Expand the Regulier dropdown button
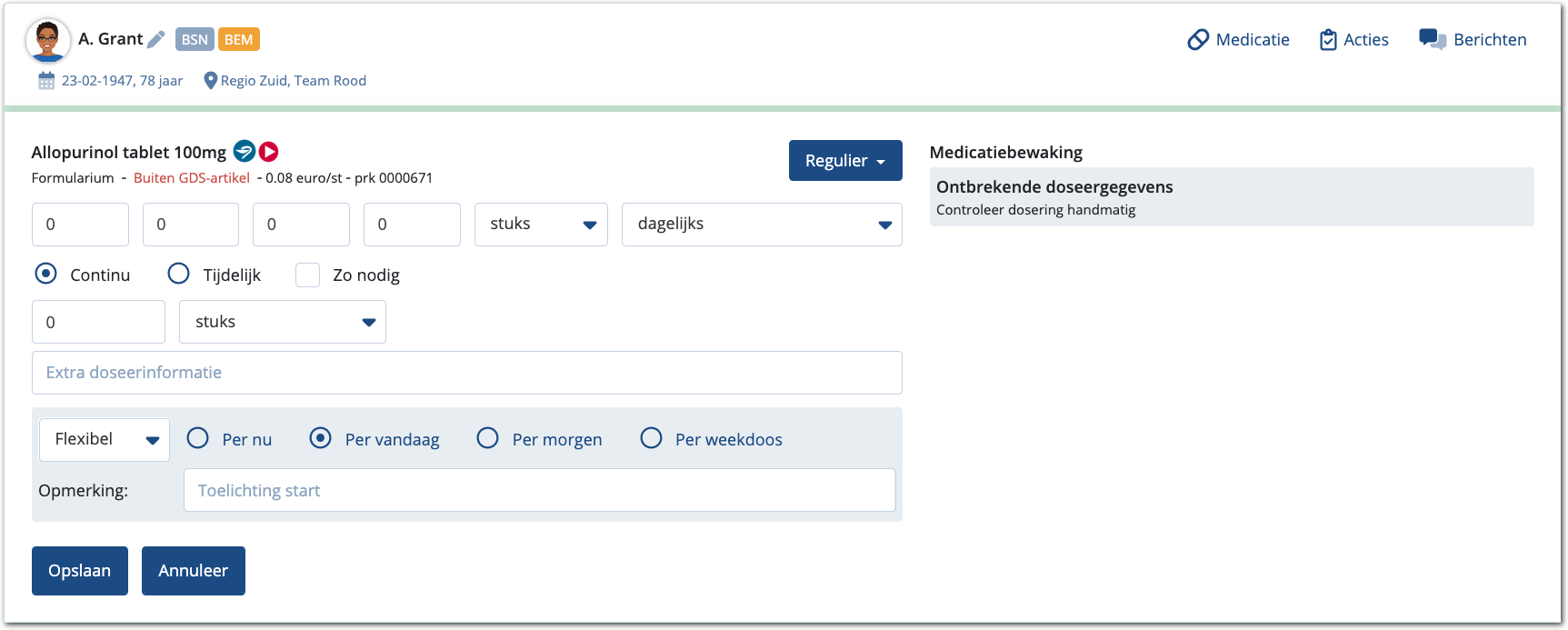Viewport: 1568px width, 630px height. click(x=844, y=161)
